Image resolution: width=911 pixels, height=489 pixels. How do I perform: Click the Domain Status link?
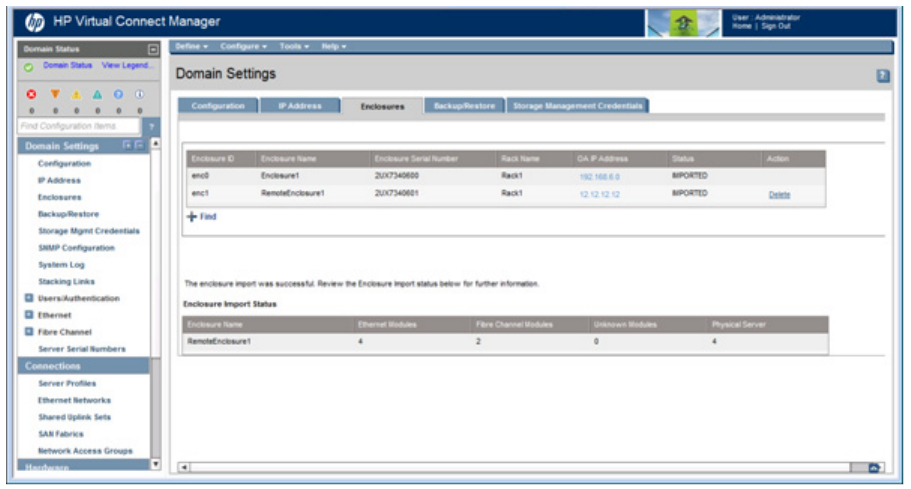[67, 65]
